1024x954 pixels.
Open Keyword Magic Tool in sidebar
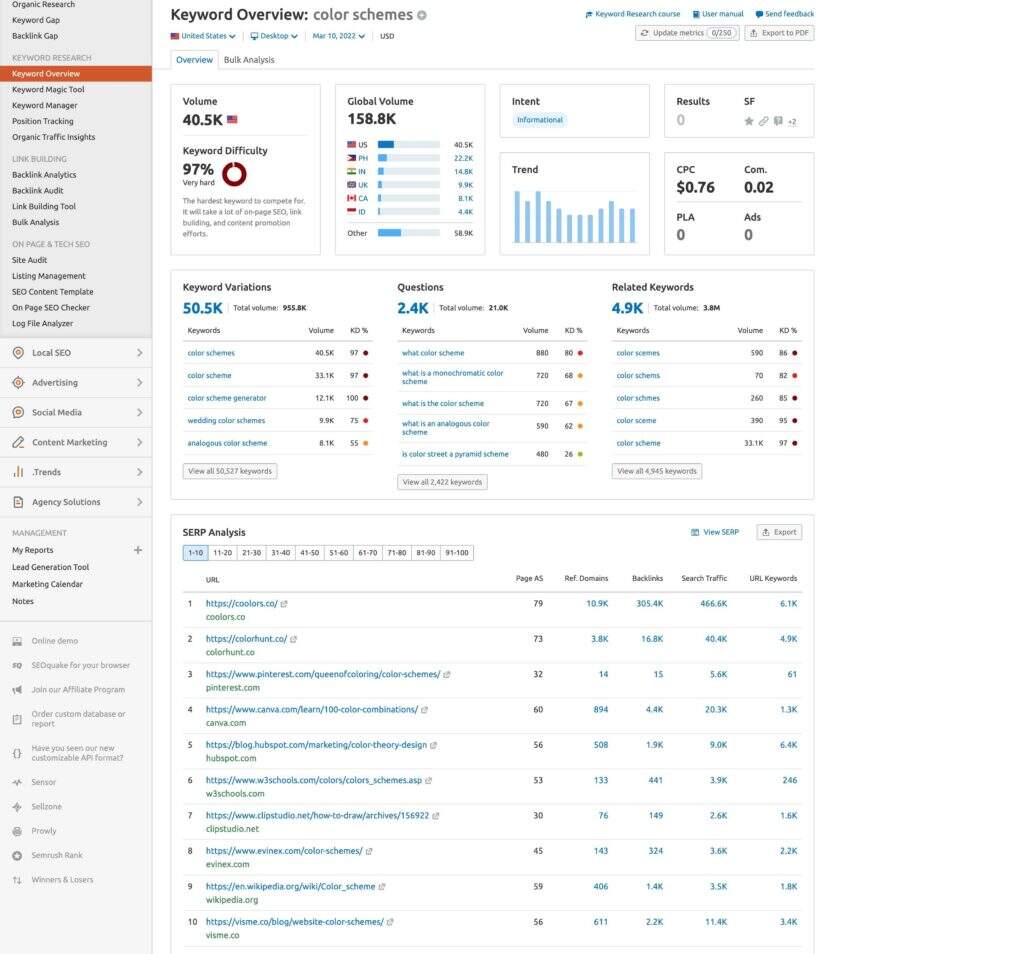[48, 89]
